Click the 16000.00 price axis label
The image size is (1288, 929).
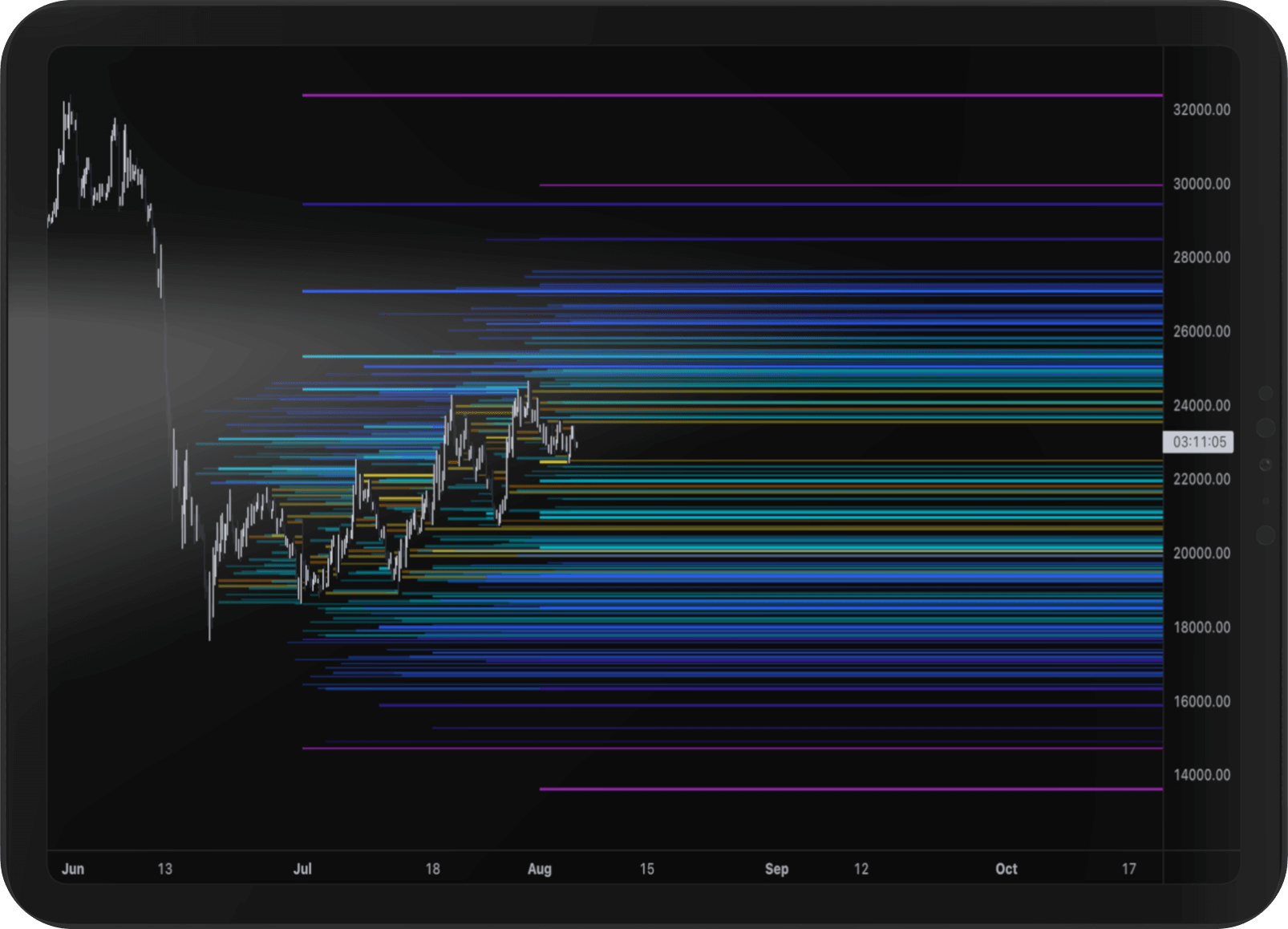(x=1201, y=701)
